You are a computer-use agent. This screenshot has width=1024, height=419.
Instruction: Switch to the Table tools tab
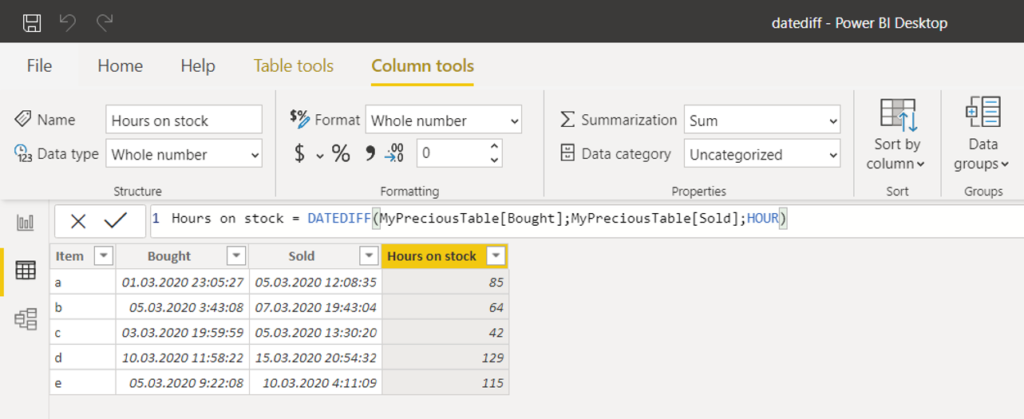click(x=293, y=66)
